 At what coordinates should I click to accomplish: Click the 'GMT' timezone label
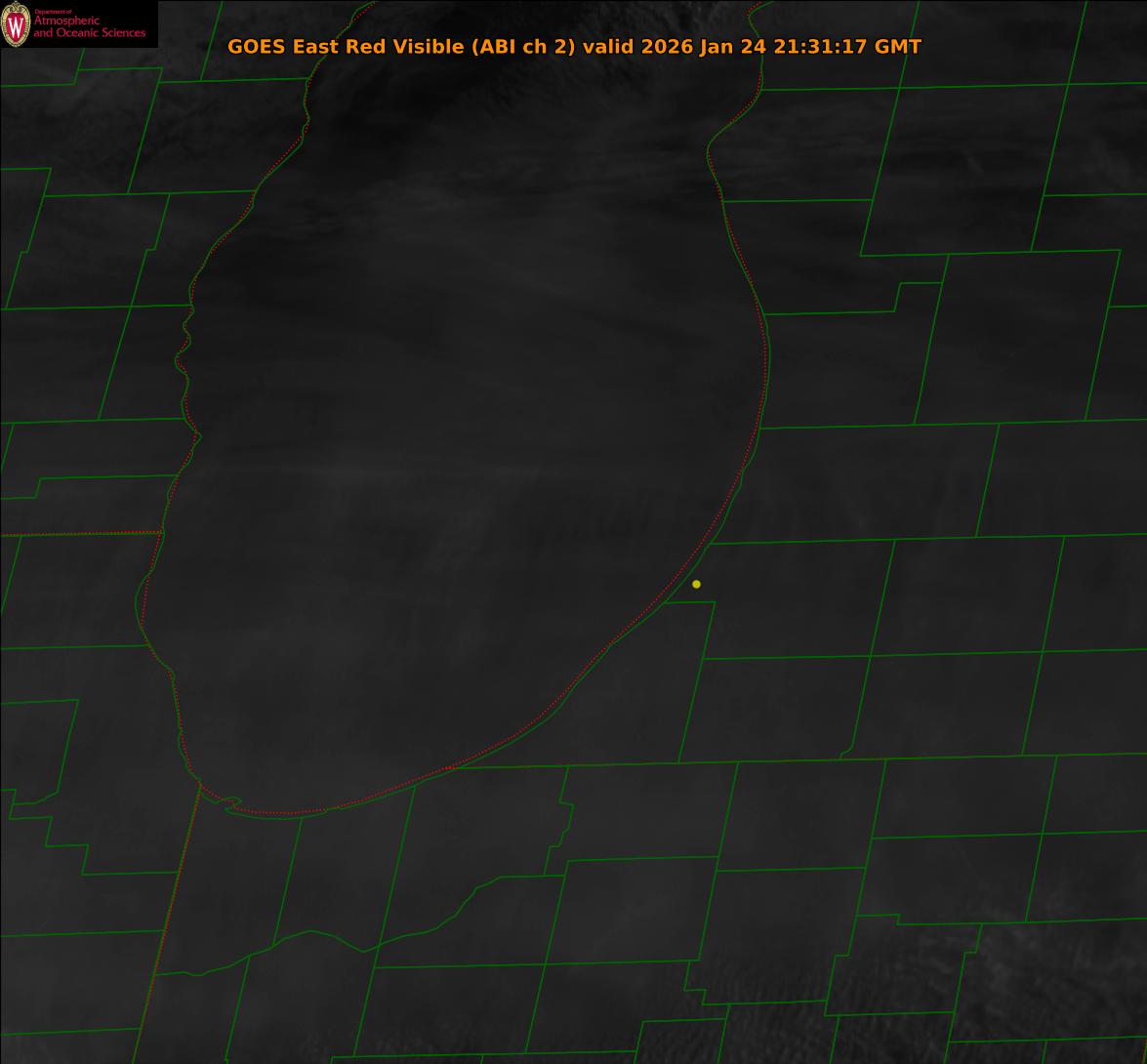tap(898, 46)
